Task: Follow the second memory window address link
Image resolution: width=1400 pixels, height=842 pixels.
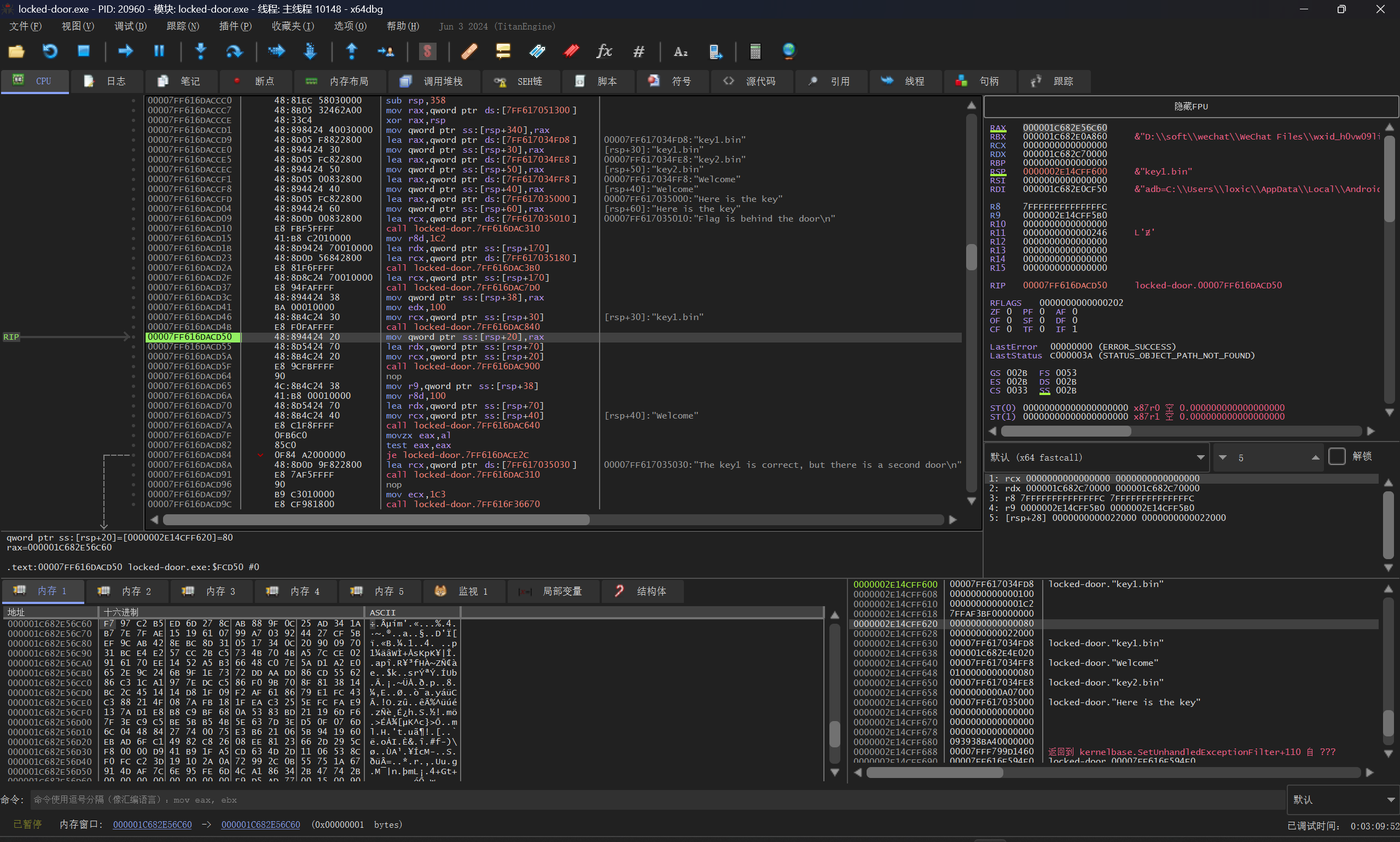Action: (x=260, y=824)
